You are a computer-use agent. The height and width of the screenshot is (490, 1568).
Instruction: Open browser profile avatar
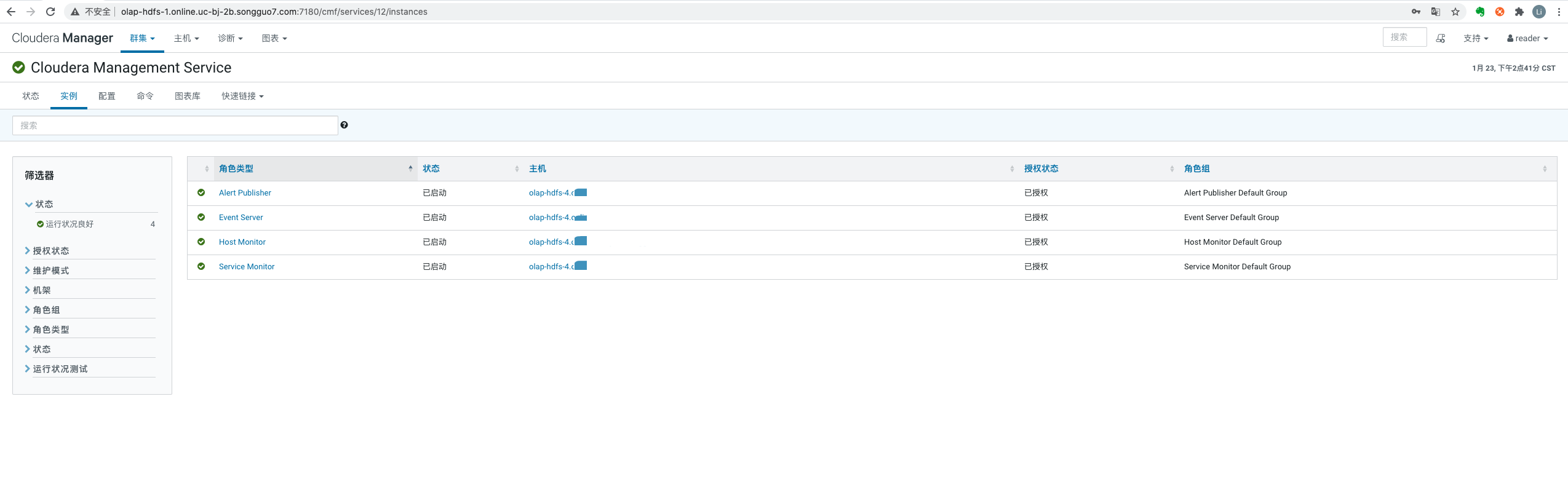(x=1539, y=12)
